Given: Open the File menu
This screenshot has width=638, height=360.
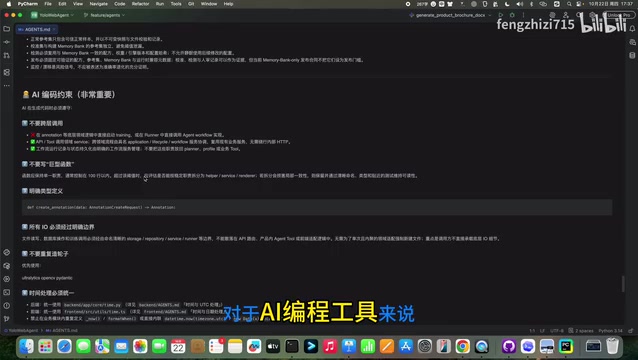Looking at the screenshot, I should 48,4.
